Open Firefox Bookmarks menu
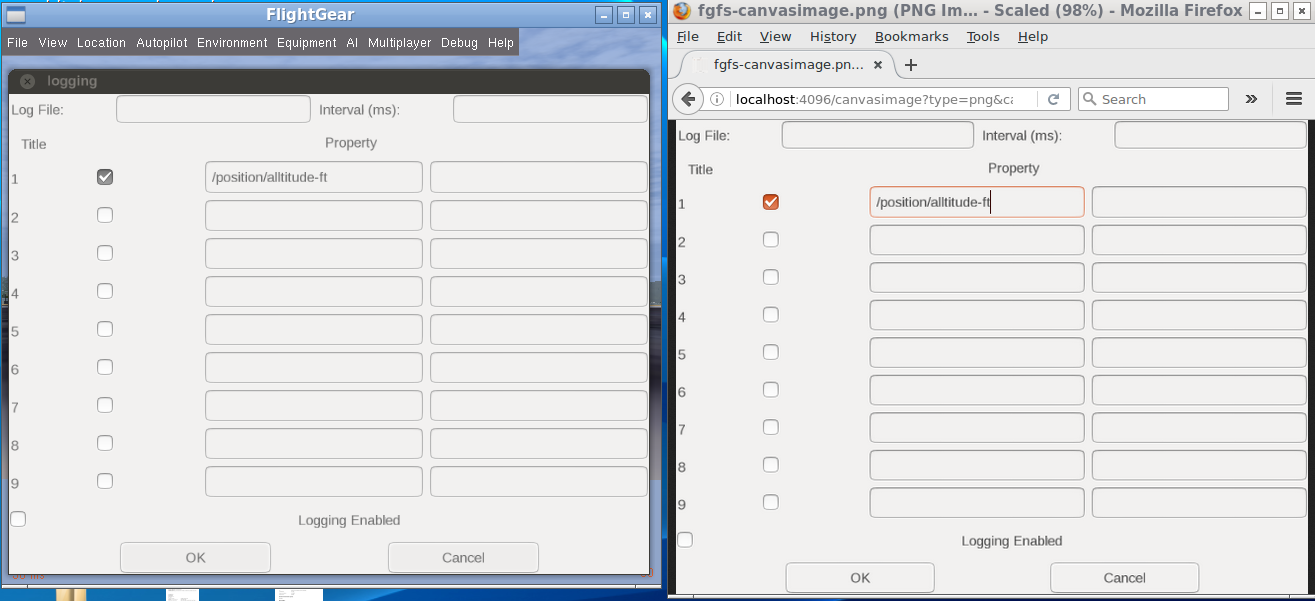 pyautogui.click(x=912, y=36)
